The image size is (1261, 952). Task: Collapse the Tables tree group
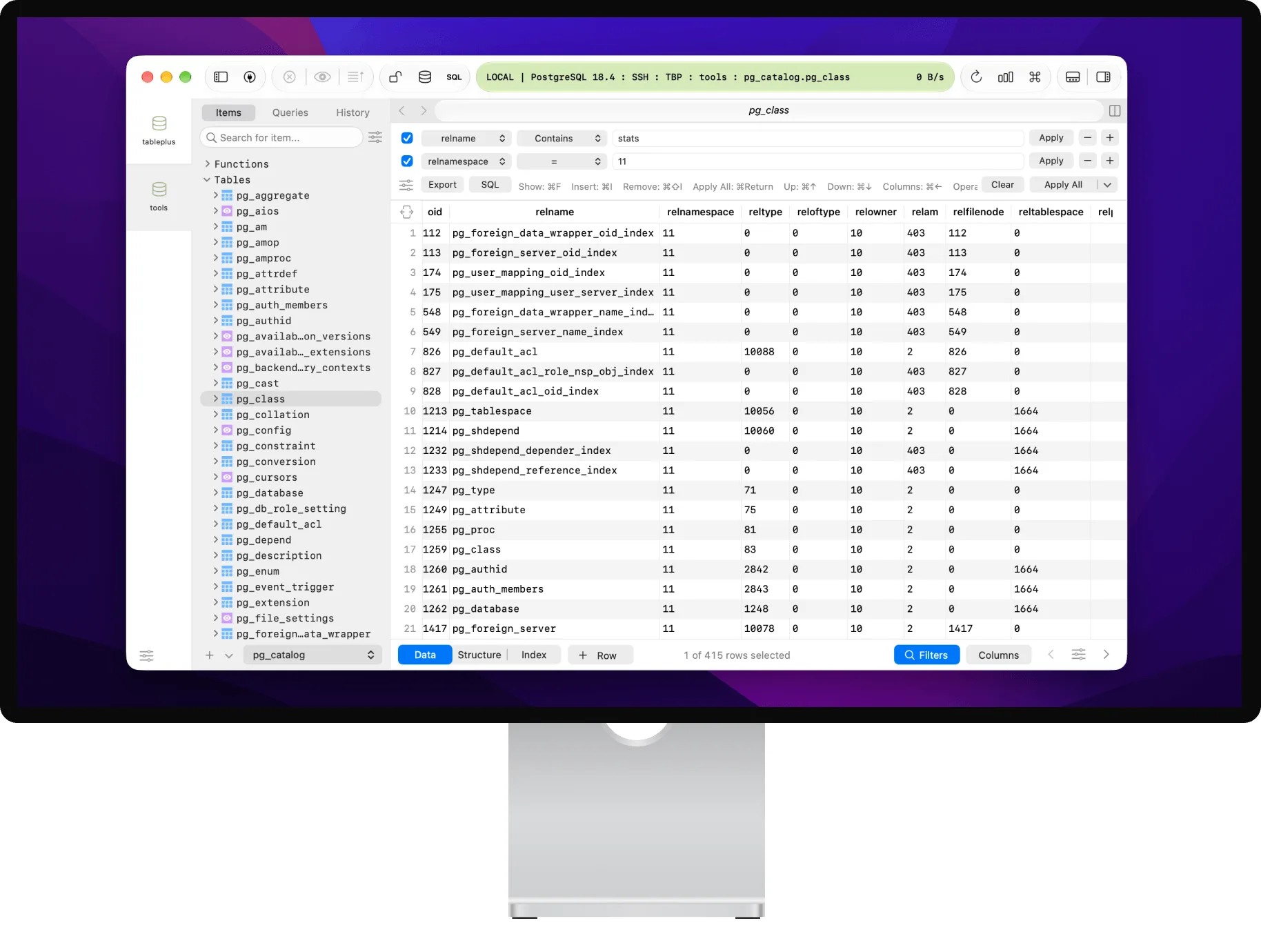pos(207,179)
